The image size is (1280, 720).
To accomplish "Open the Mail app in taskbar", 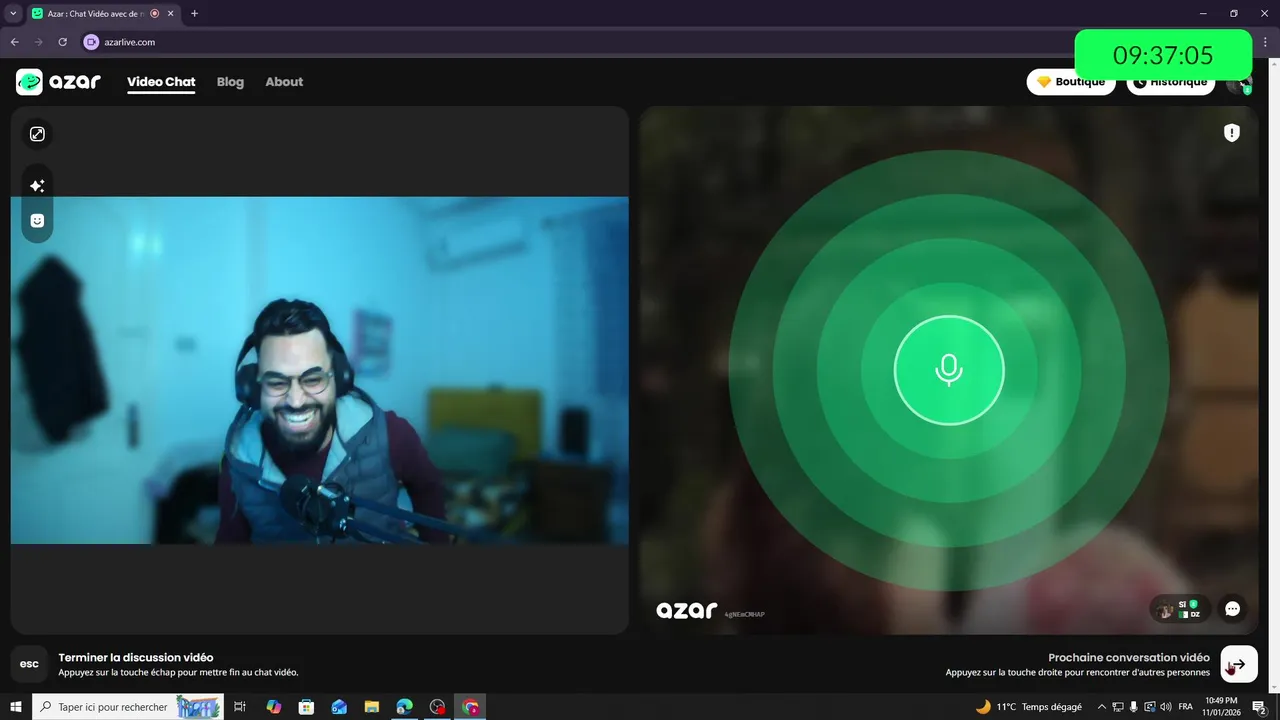I will pyautogui.click(x=339, y=707).
